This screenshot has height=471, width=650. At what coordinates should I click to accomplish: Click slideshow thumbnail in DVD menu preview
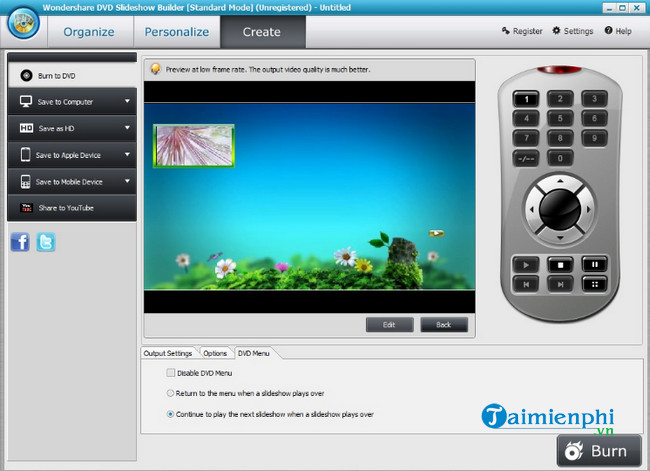[x=194, y=146]
